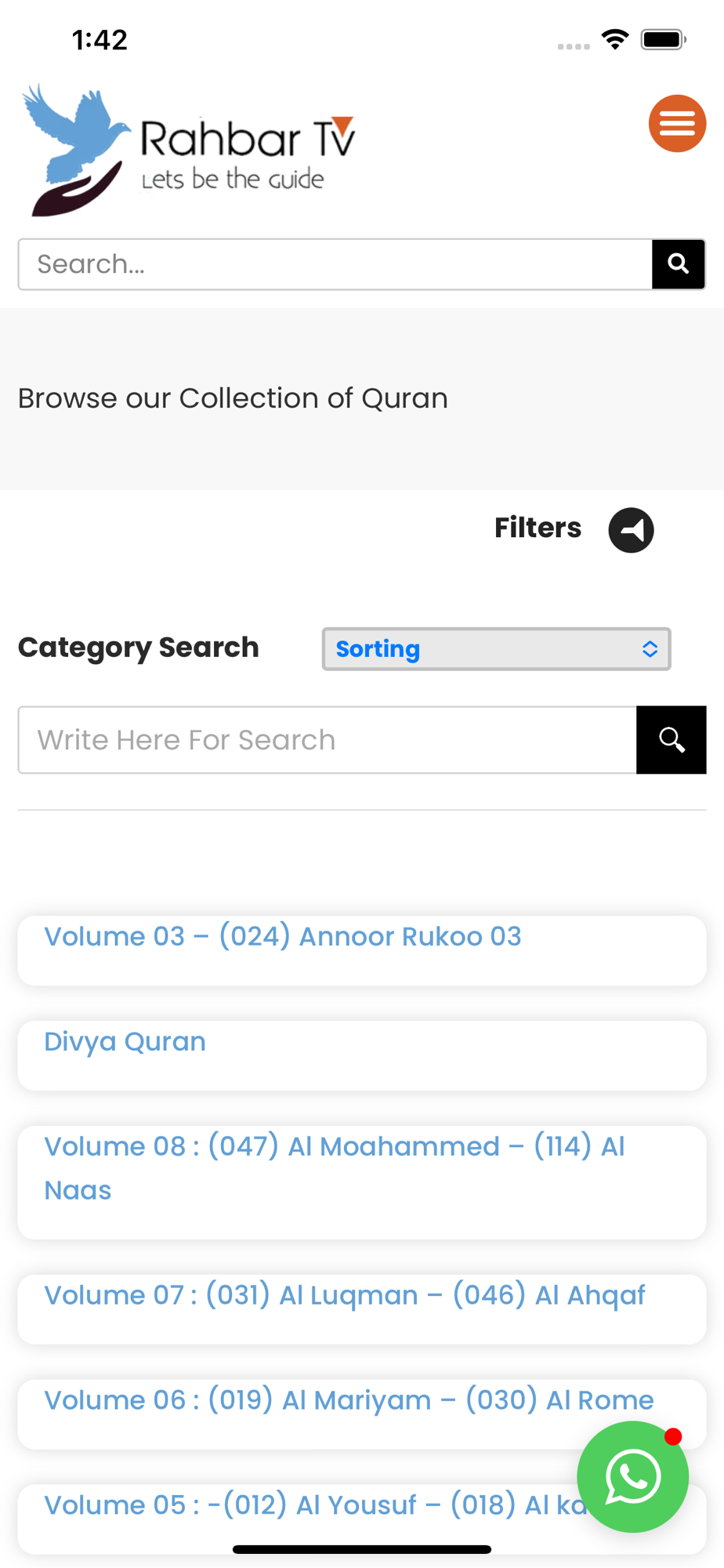
Task: Click the category search magnifier button
Action: [672, 739]
